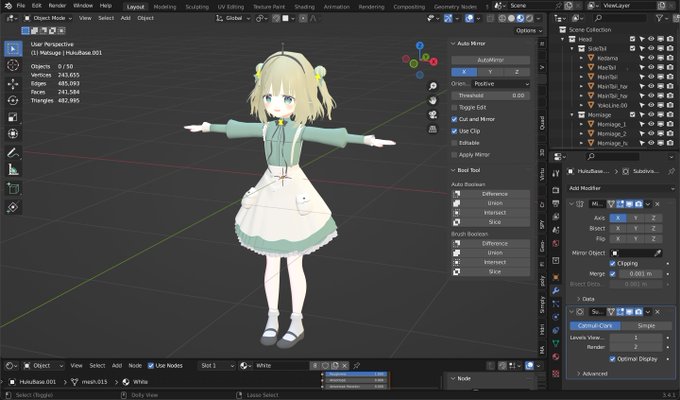Viewport: 680px width, 400px height.
Task: Click the viewport gizmo Z axis
Action: (x=419, y=45)
